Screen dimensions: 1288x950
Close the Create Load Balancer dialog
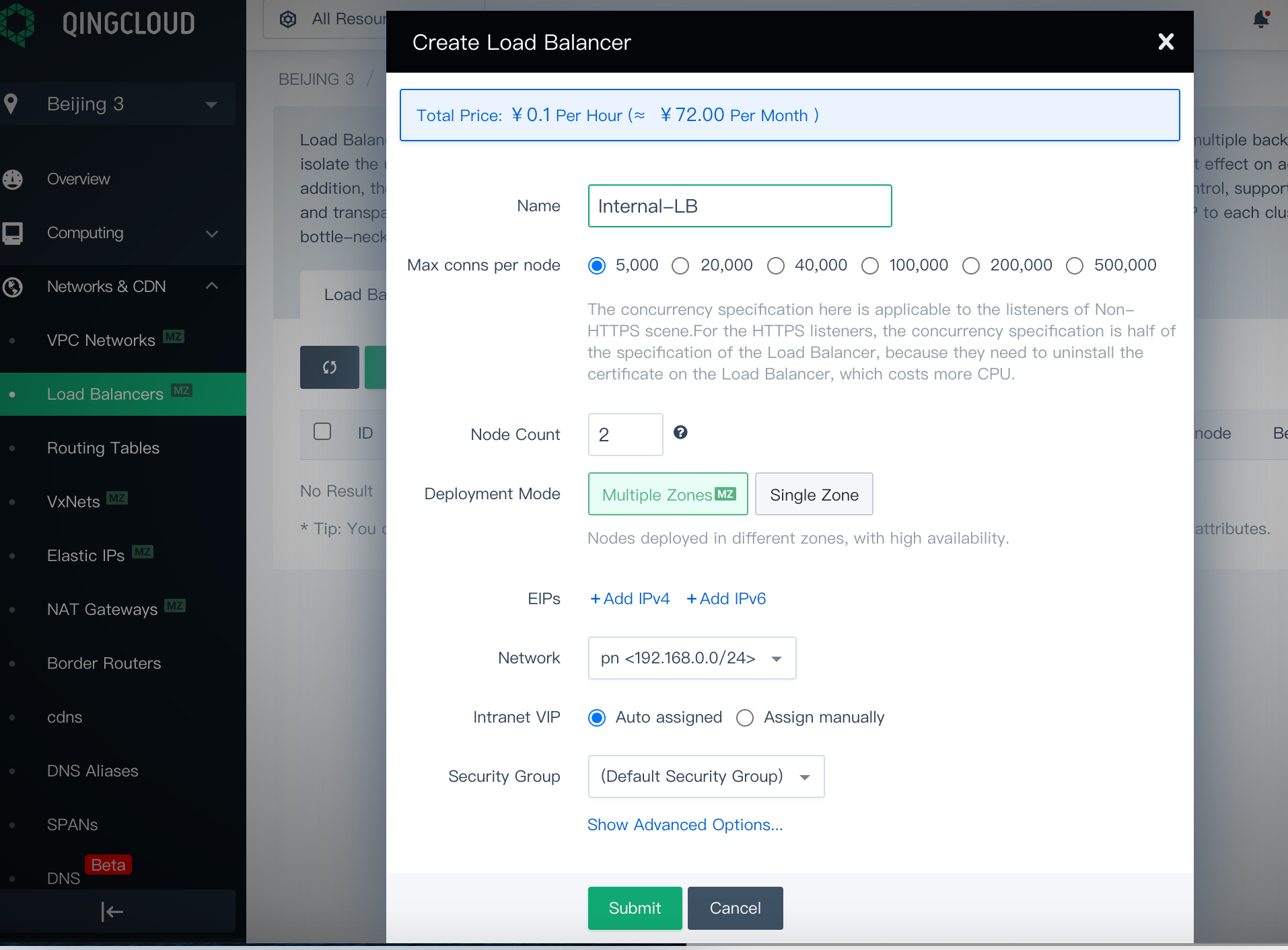coord(1166,42)
